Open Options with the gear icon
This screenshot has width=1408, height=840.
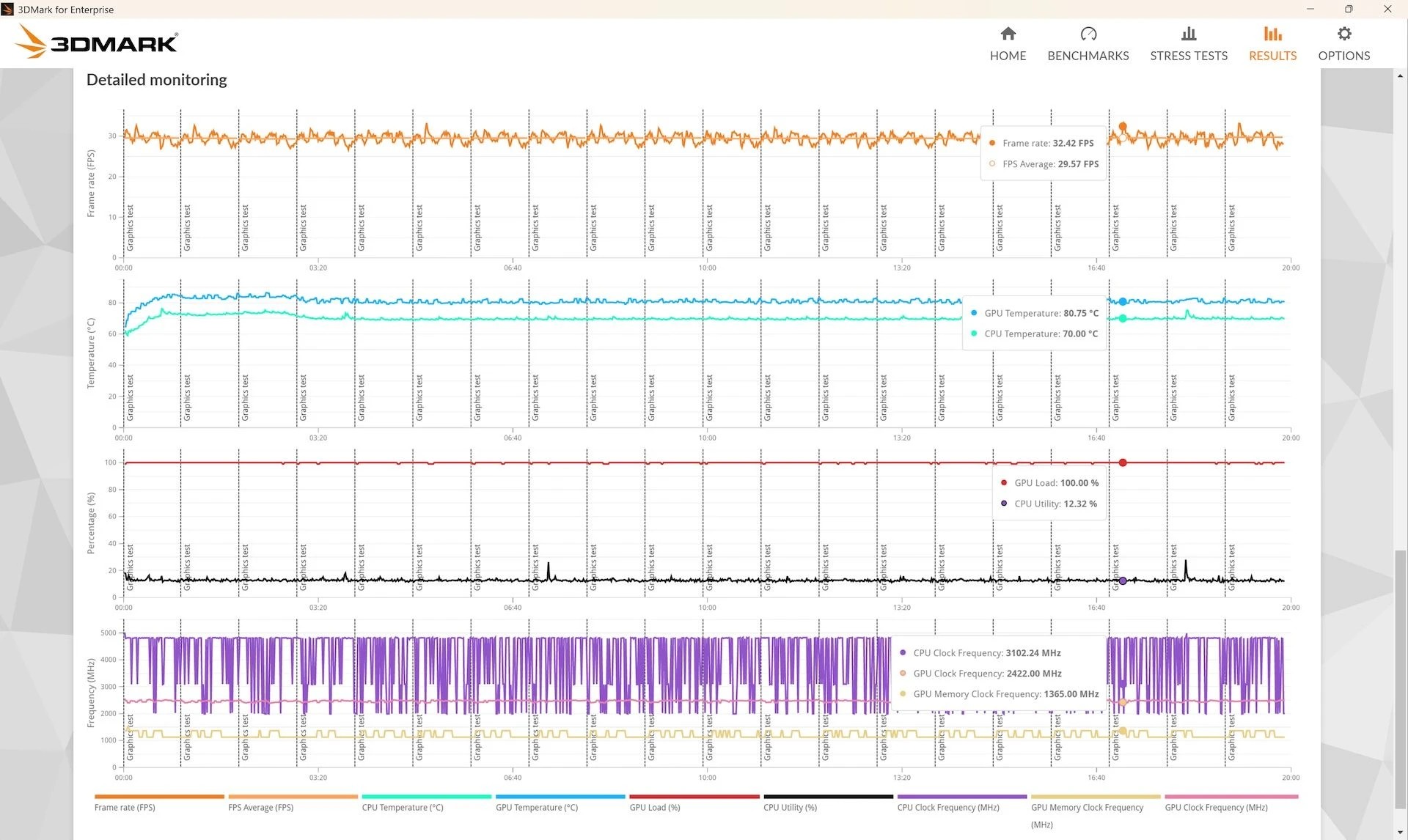pyautogui.click(x=1343, y=34)
